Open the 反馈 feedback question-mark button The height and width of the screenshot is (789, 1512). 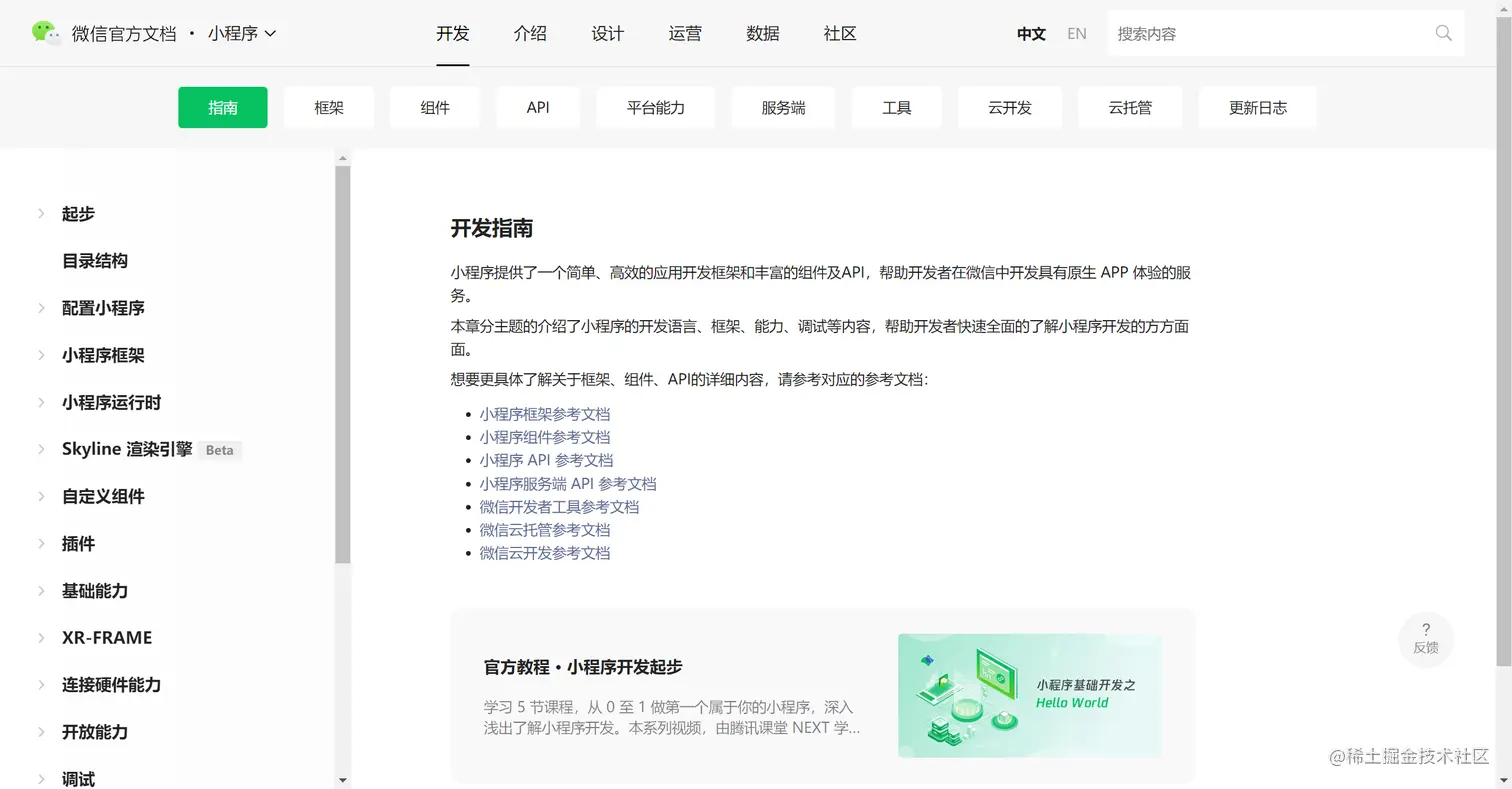1425,638
